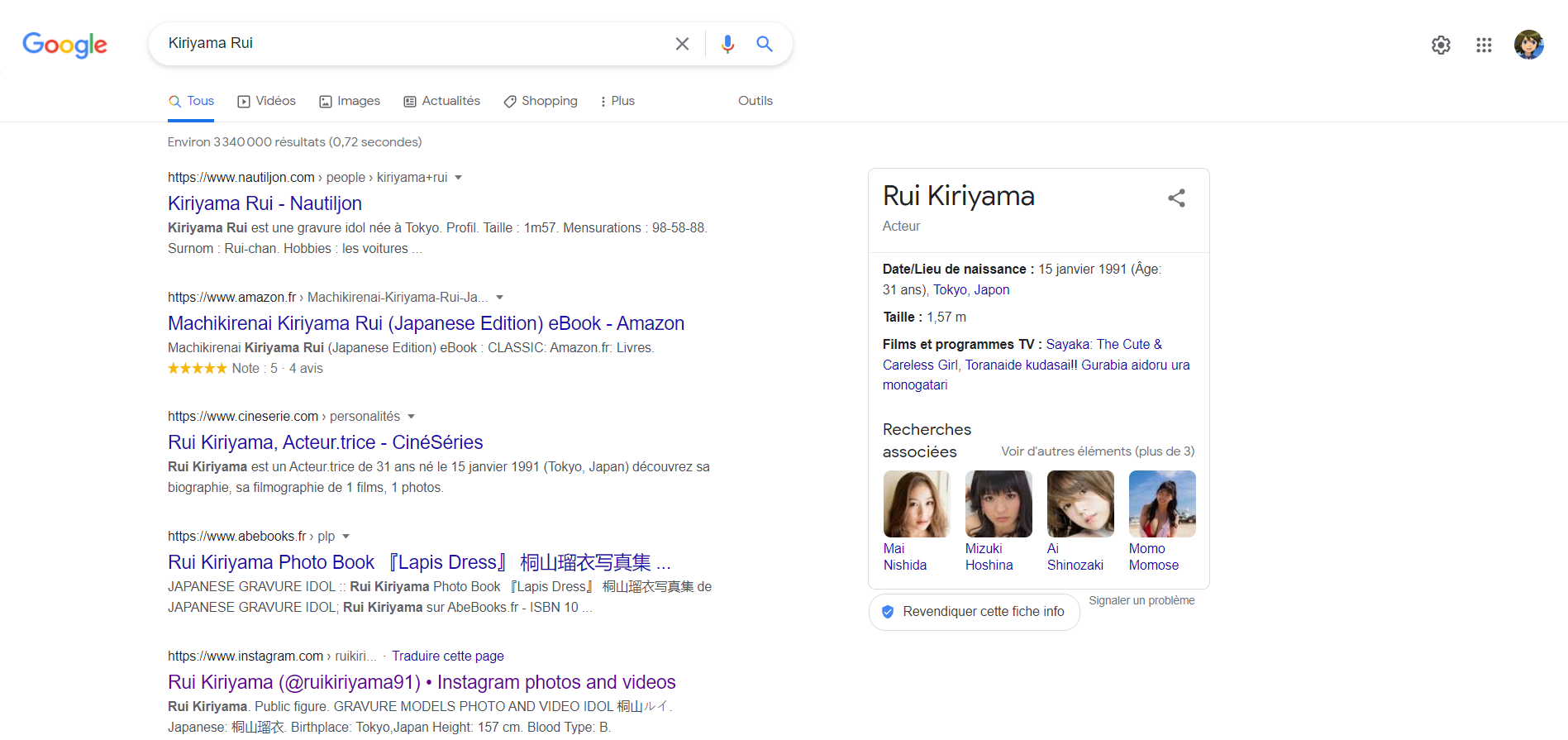Open the Plus more-filters menu
Image resolution: width=1568 pixels, height=740 pixels.
tap(617, 101)
